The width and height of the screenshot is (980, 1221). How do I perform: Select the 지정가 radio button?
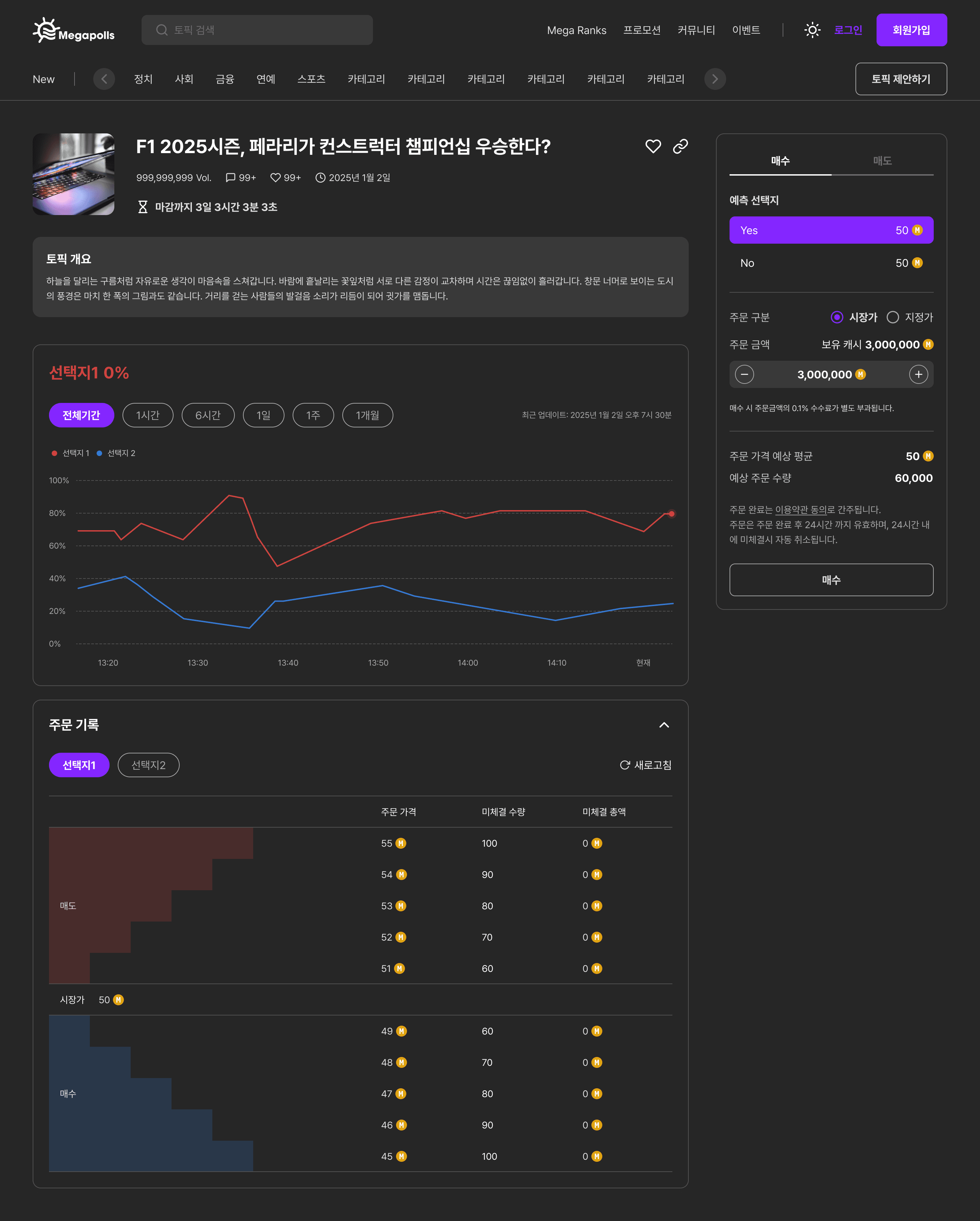(892, 317)
